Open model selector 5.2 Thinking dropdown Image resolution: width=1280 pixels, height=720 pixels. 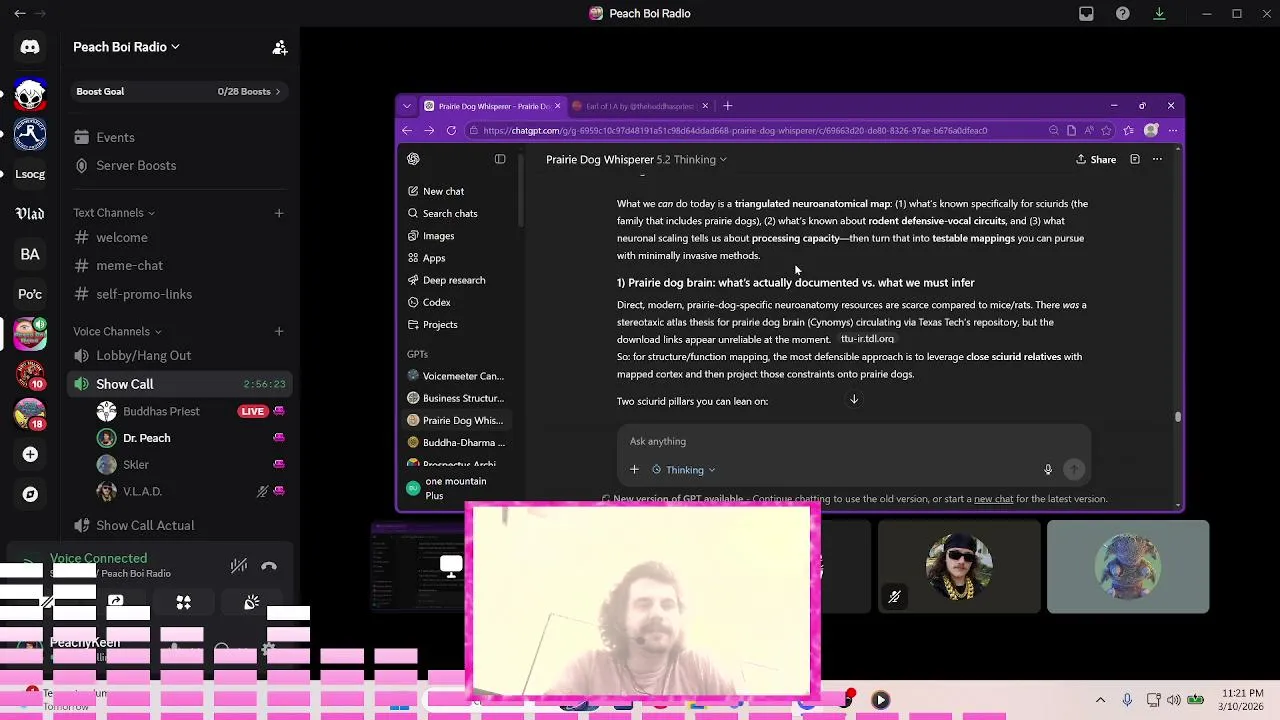(691, 159)
